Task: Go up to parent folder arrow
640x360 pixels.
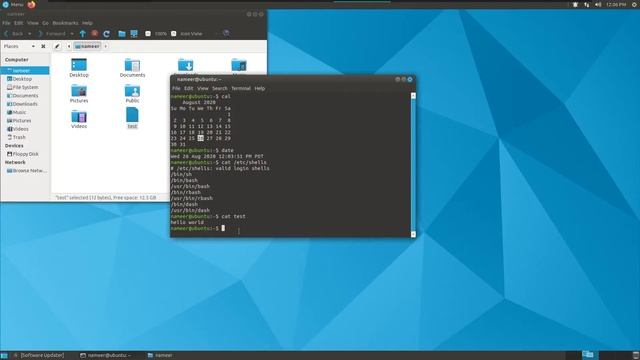Action: pyautogui.click(x=83, y=33)
